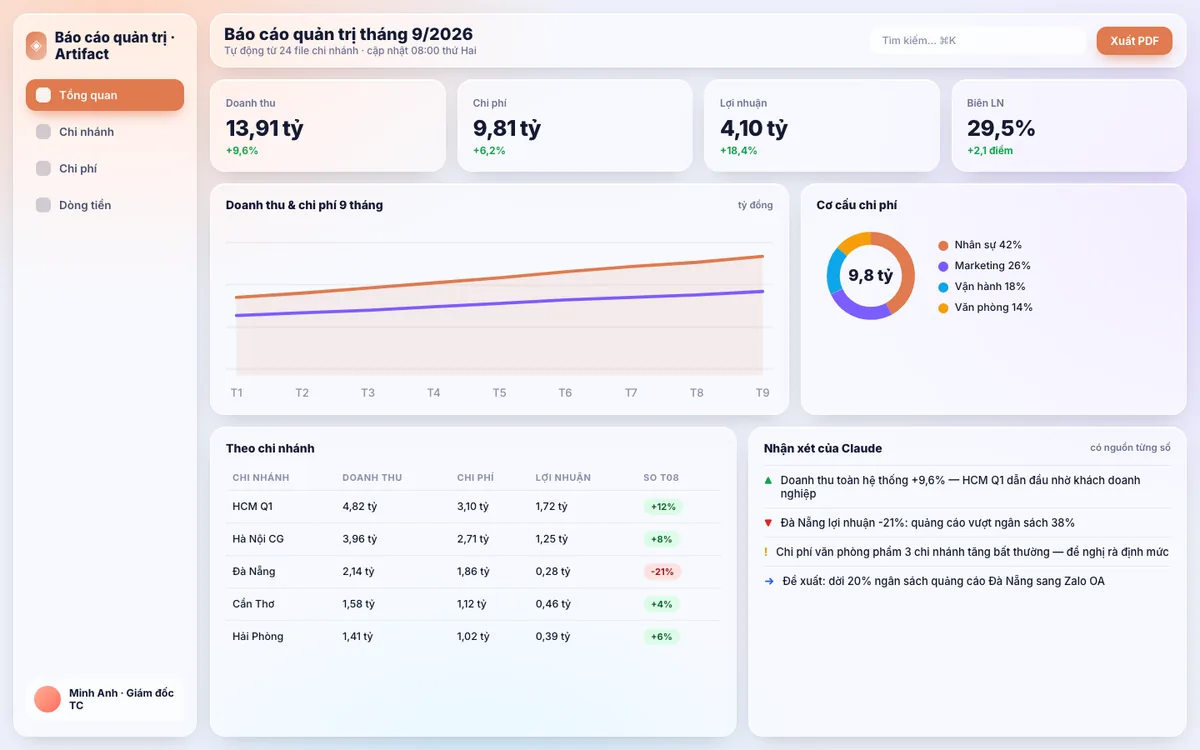Click the '+2,1 điểm' change text

coord(990,151)
